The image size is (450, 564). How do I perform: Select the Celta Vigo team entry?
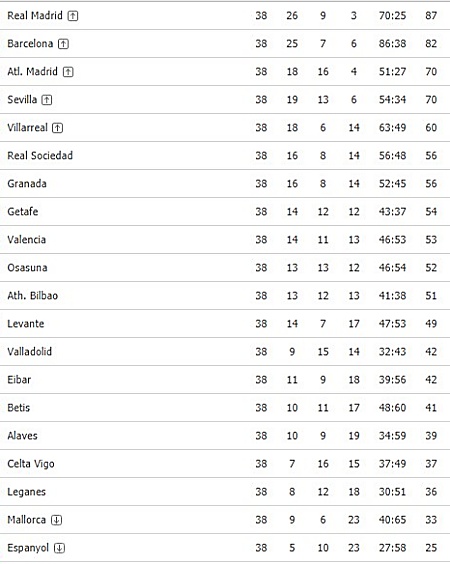[x=31, y=464]
